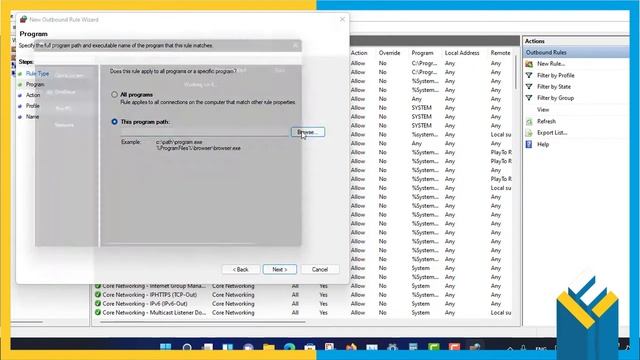Viewport: 640px width, 360px height.
Task: Sort rules by the Remote column header
Action: (500, 53)
